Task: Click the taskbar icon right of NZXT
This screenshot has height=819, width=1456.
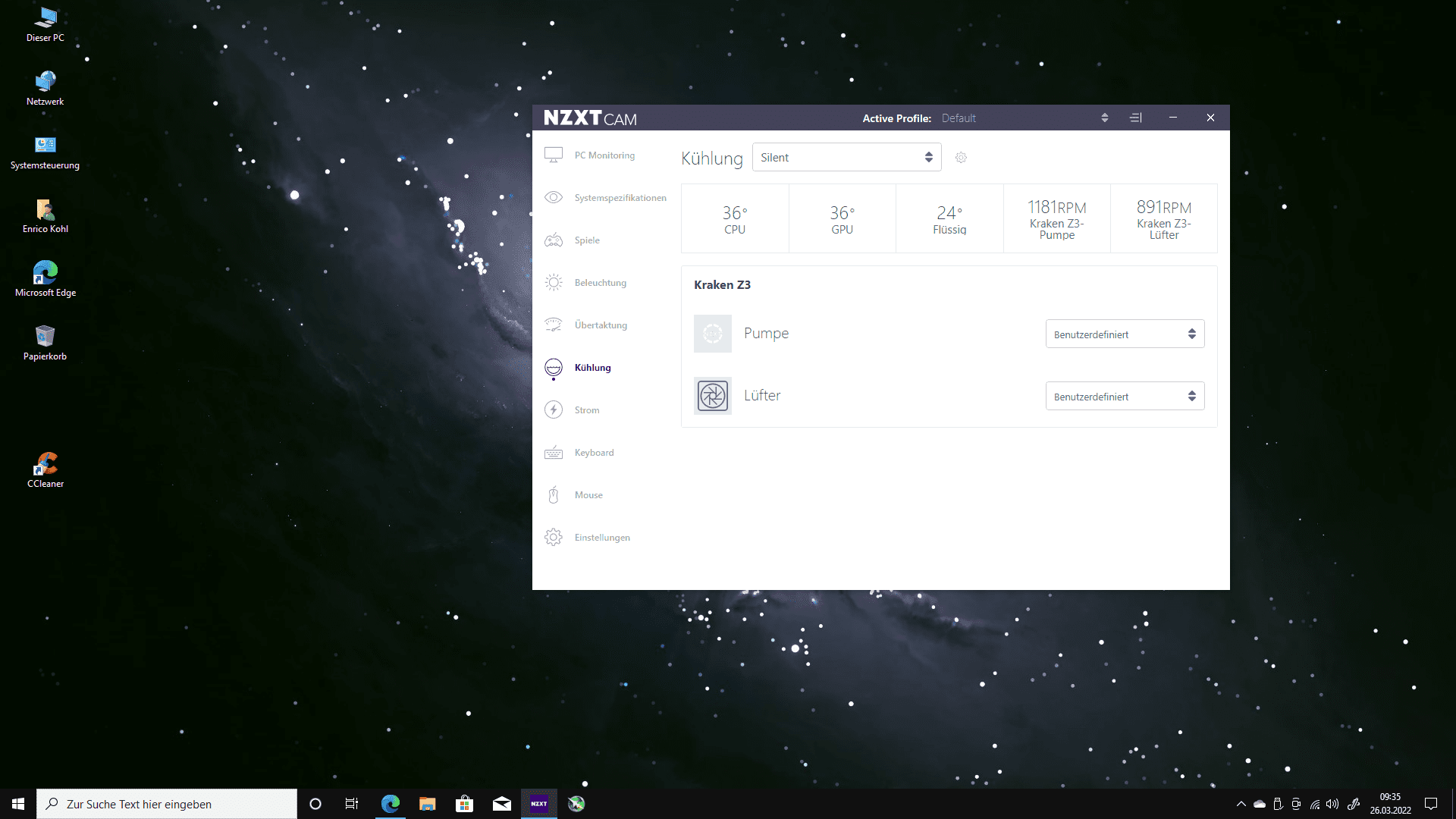Action: [576, 804]
